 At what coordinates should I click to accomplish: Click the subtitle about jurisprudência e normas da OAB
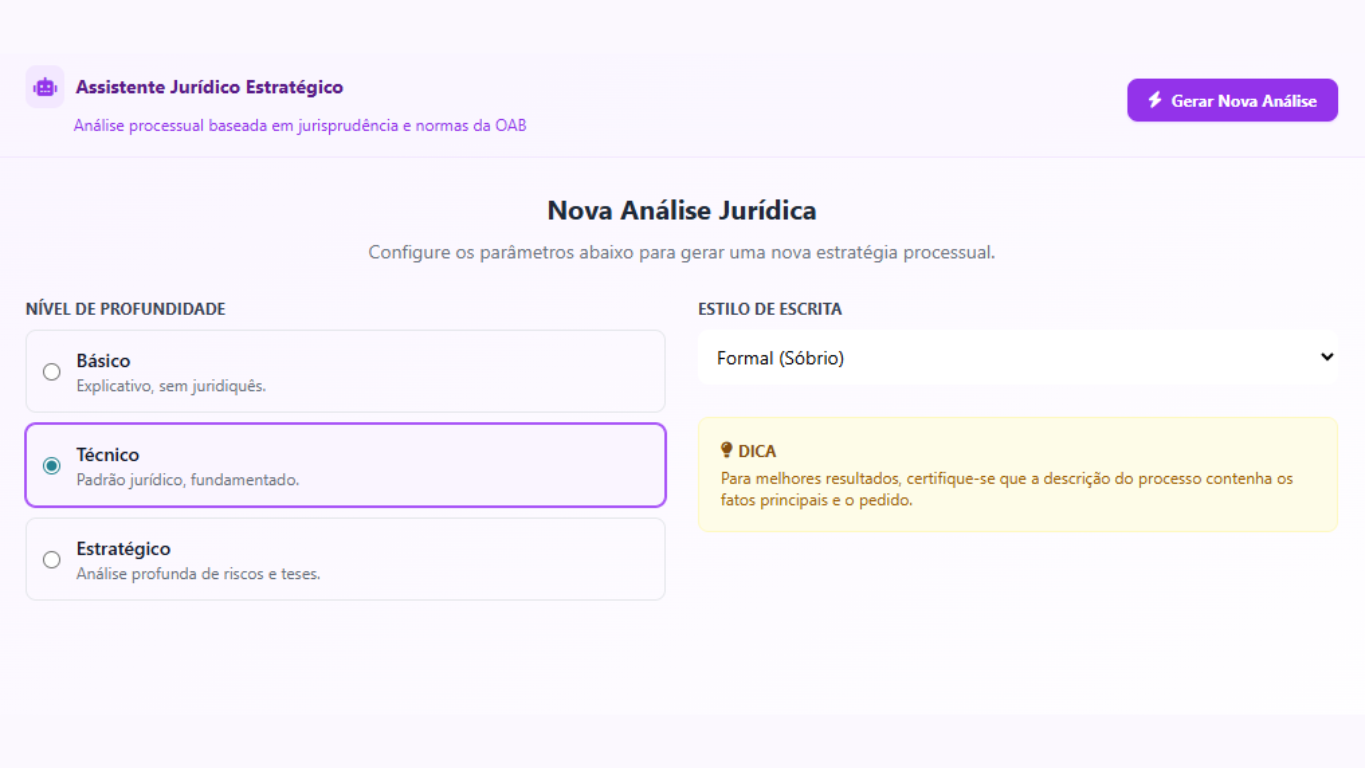[x=300, y=125]
